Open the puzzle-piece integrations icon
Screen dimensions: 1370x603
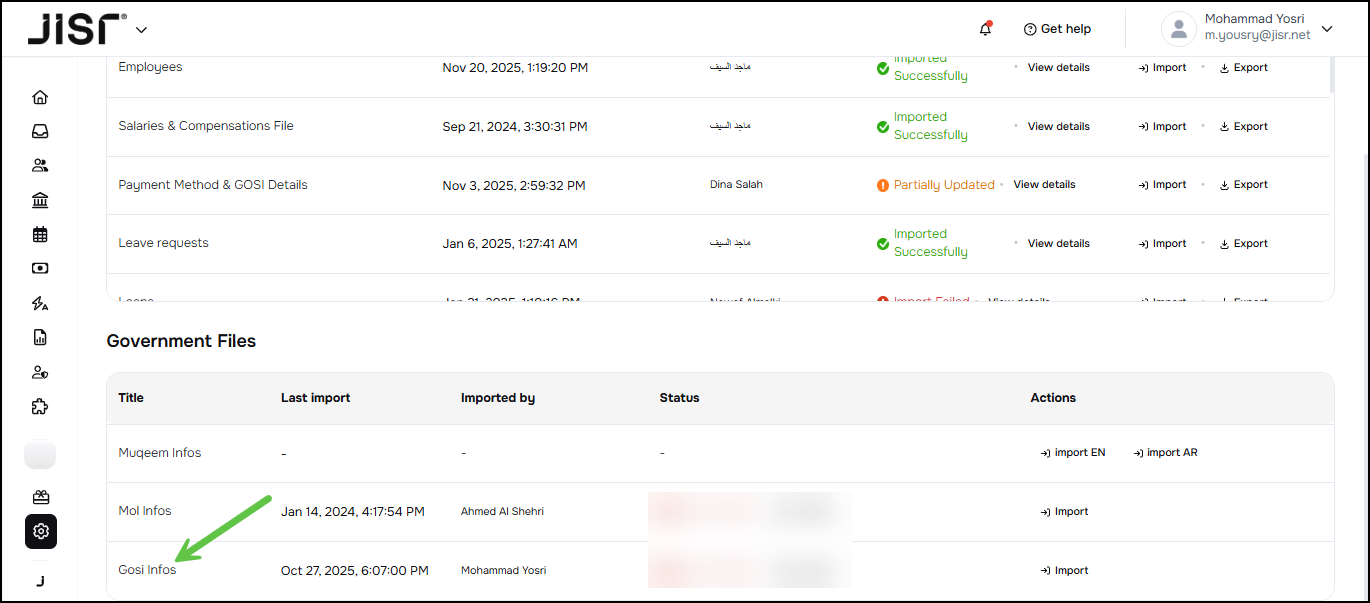(40, 407)
